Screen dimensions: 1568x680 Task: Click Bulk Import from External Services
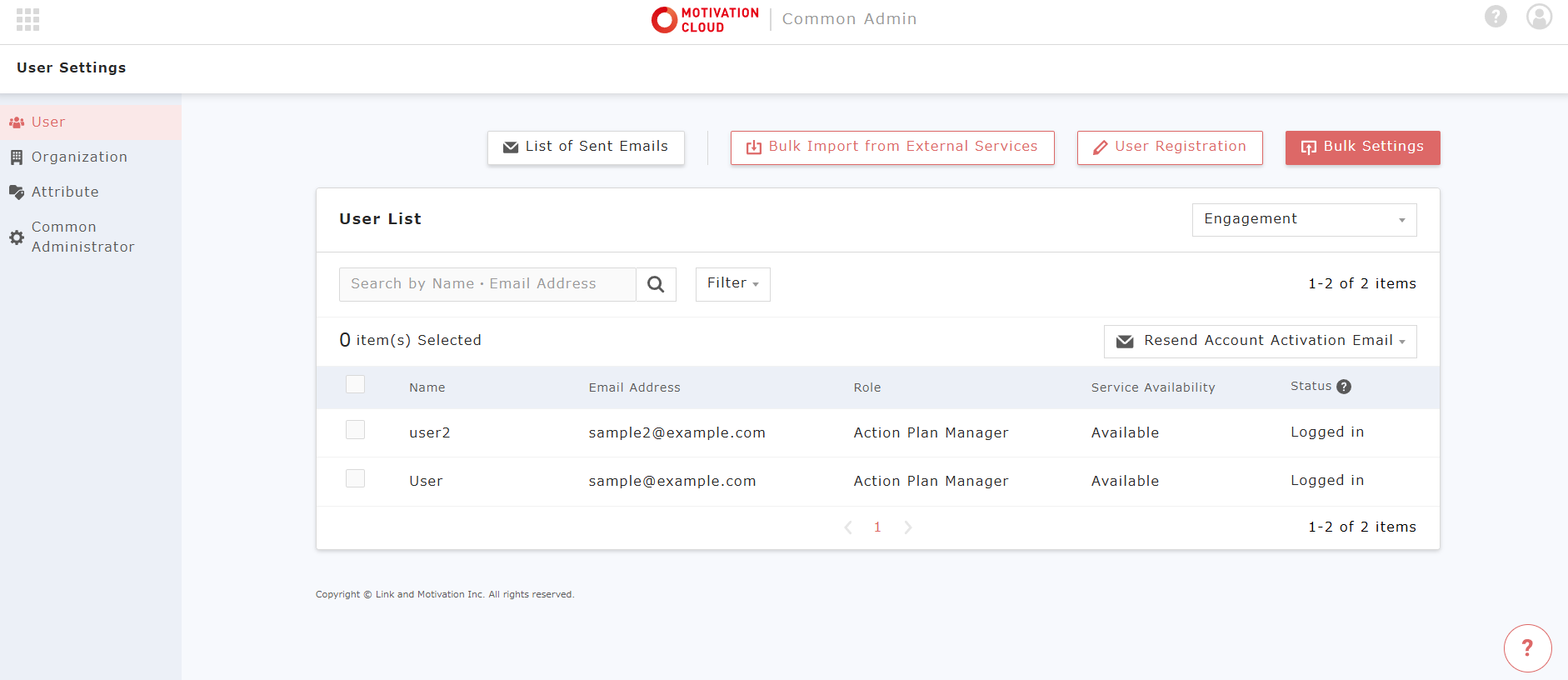(891, 147)
